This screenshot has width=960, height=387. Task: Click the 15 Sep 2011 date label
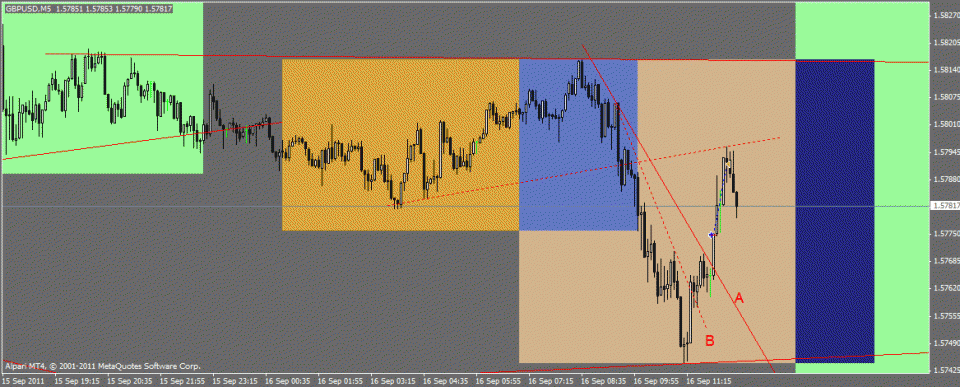coord(23,380)
